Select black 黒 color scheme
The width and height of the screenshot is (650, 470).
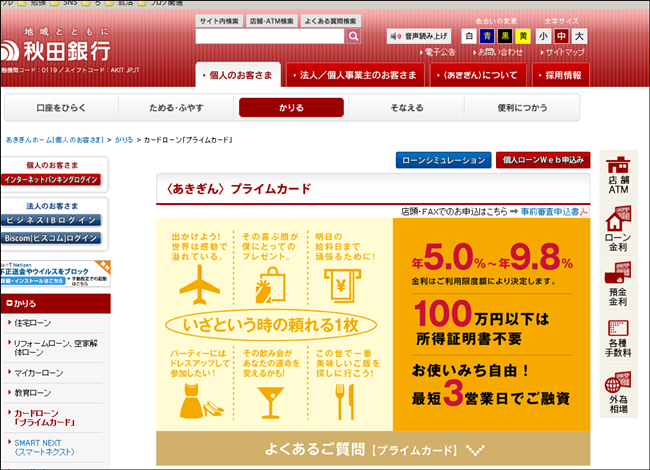click(x=505, y=36)
